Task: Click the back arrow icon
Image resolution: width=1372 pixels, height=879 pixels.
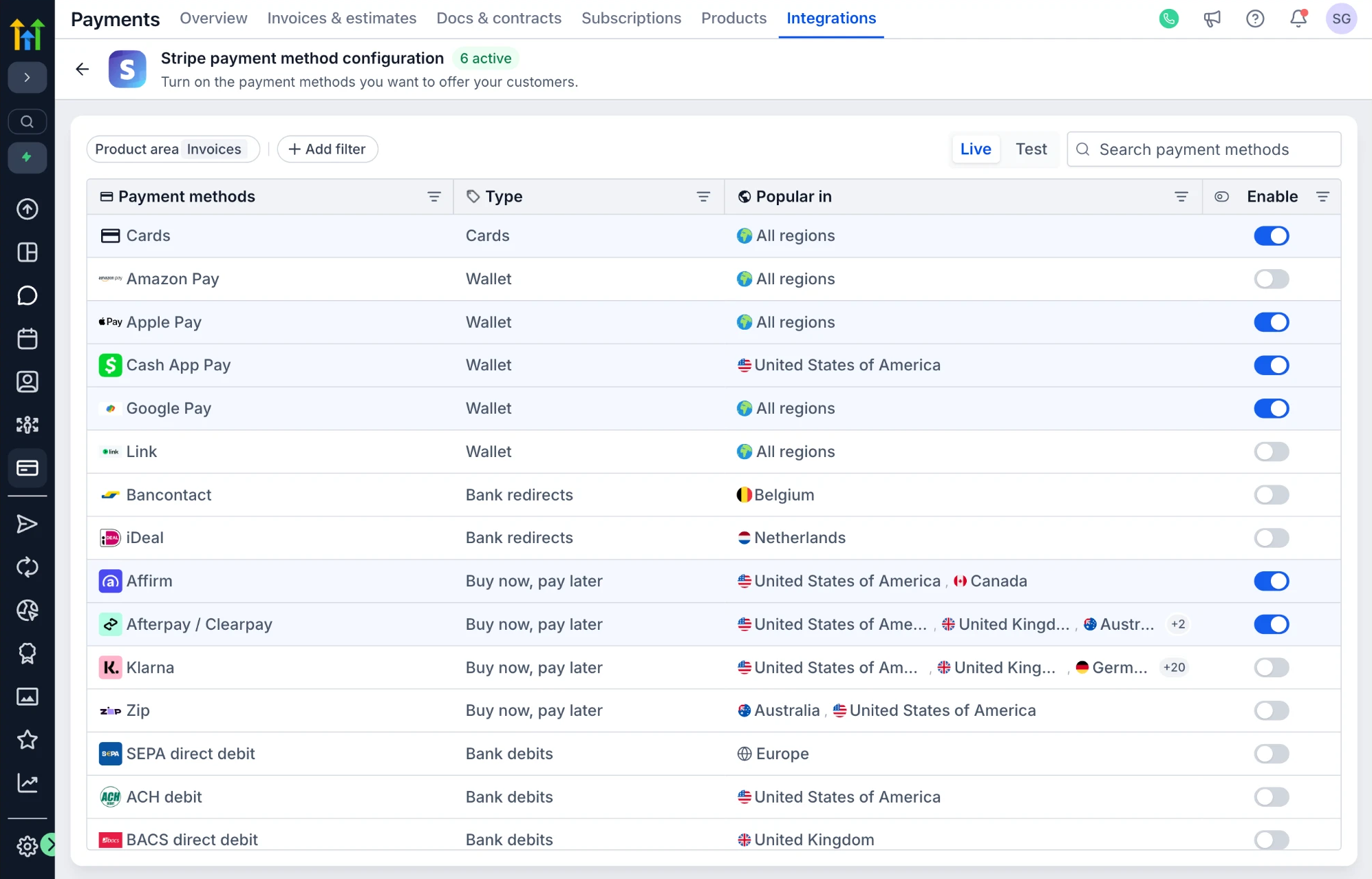Action: [83, 69]
